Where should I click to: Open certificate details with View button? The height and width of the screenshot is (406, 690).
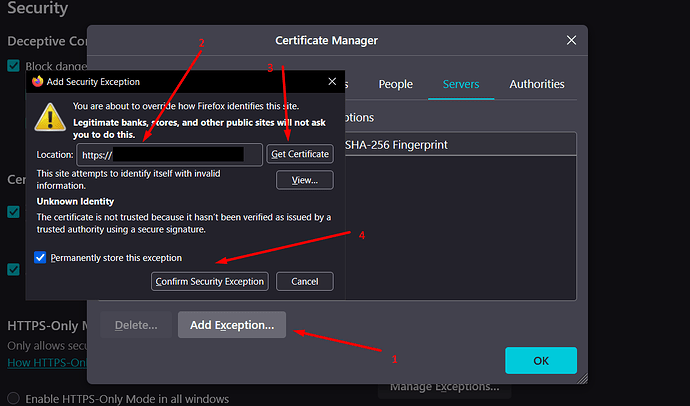pyautogui.click(x=305, y=180)
